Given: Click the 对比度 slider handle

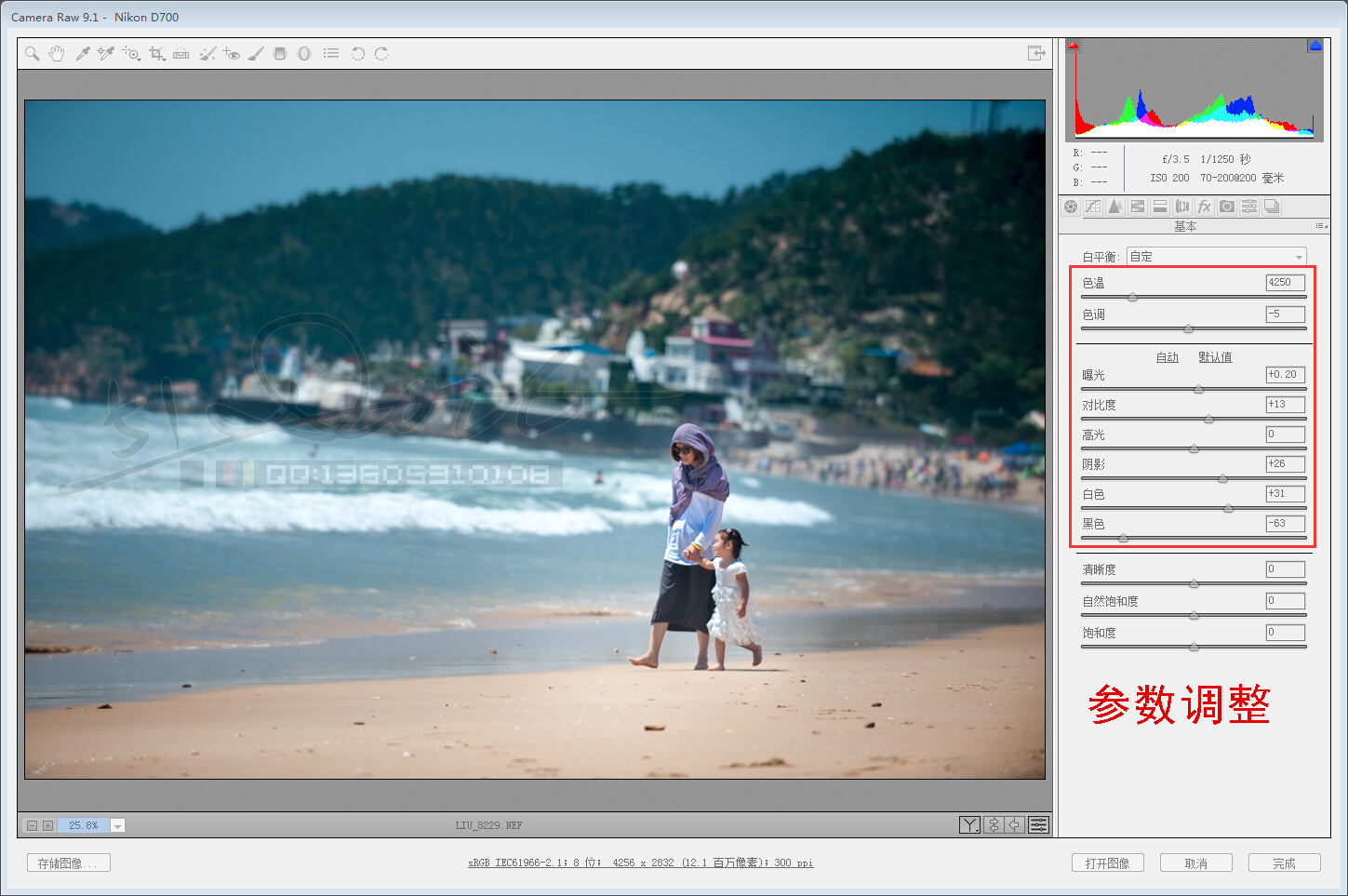Looking at the screenshot, I should [1208, 420].
